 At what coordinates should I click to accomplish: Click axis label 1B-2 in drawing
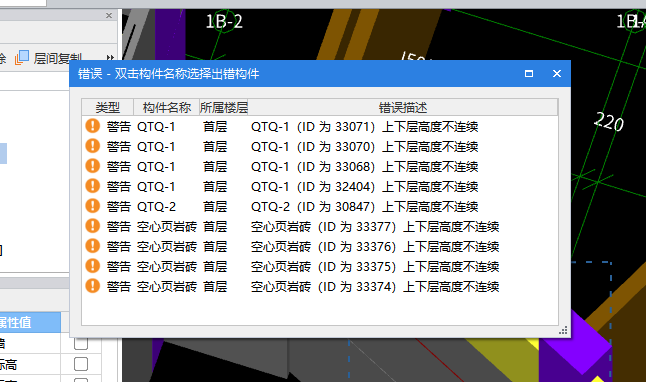coord(224,21)
